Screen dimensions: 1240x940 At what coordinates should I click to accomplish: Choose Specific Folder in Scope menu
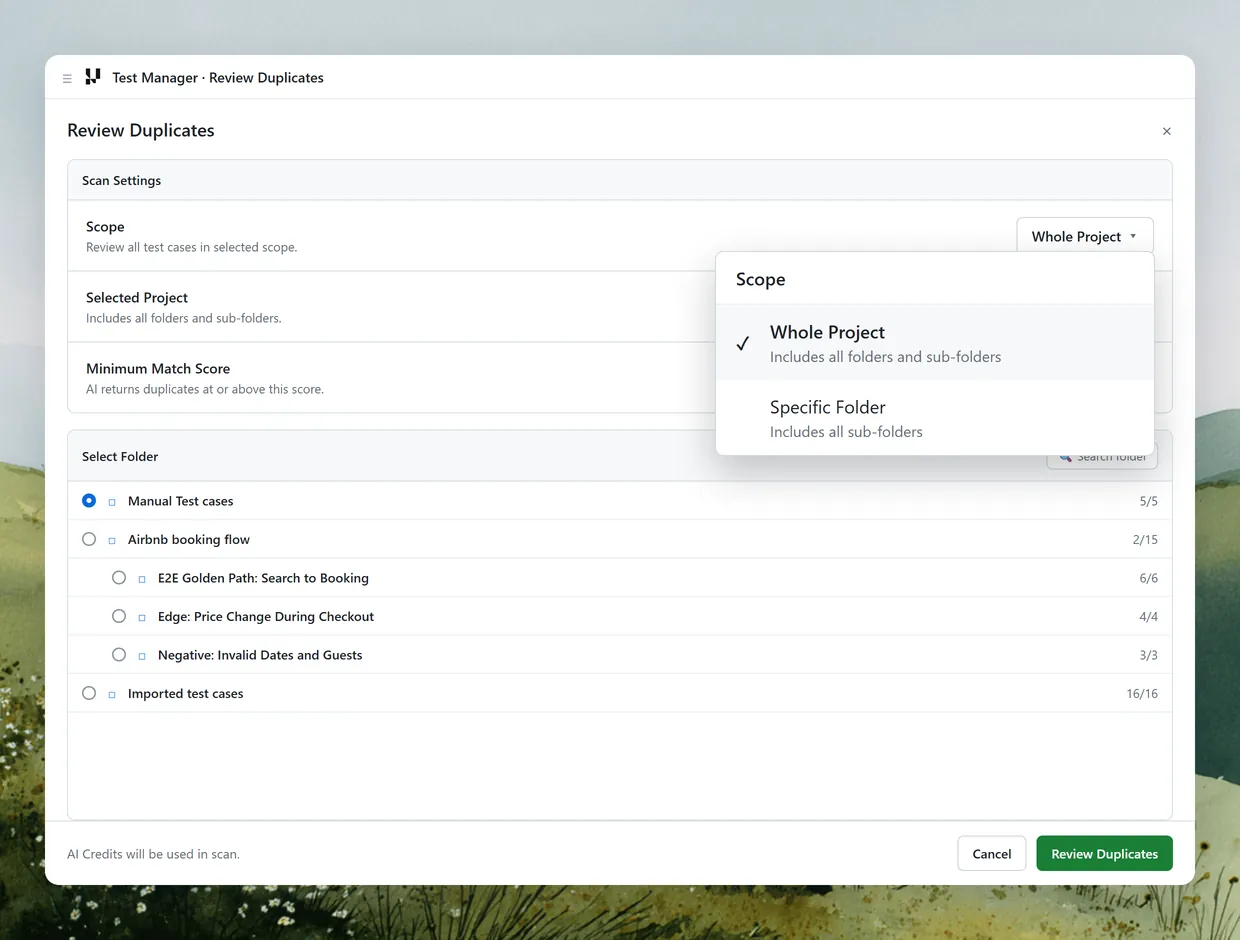click(x=935, y=418)
